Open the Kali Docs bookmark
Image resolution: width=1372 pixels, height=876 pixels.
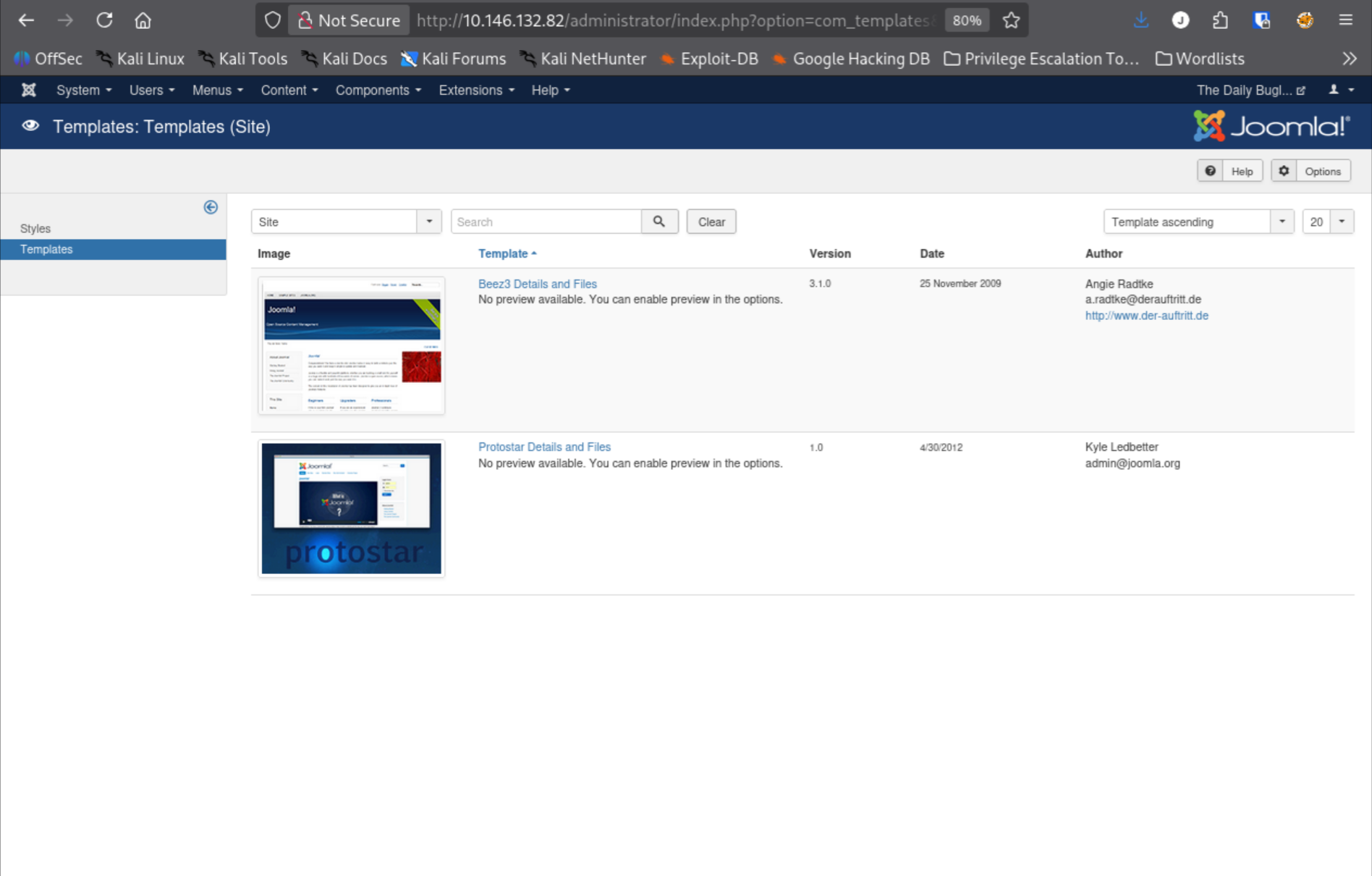click(344, 59)
